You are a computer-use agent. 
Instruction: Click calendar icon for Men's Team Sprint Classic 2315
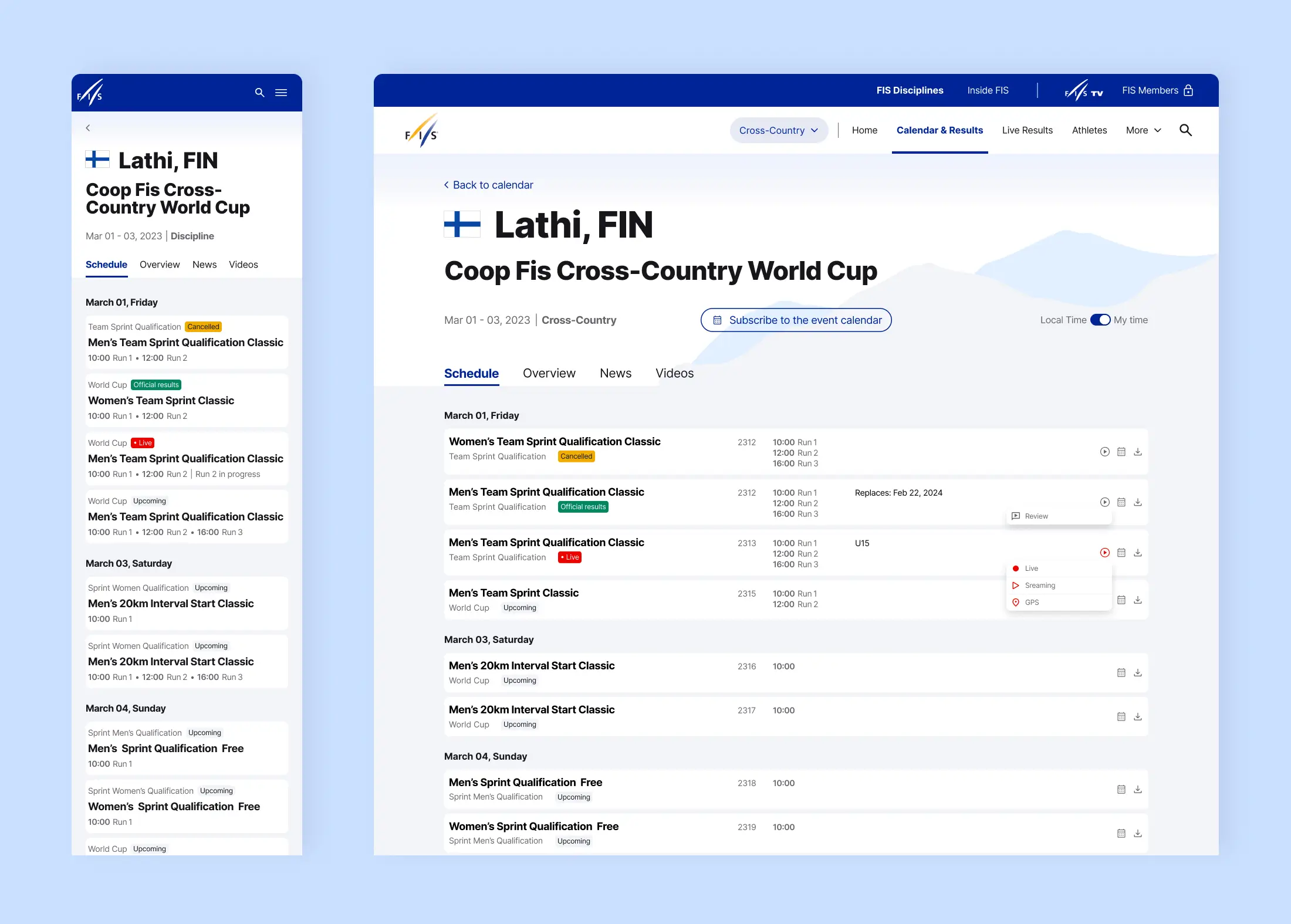tap(1121, 600)
